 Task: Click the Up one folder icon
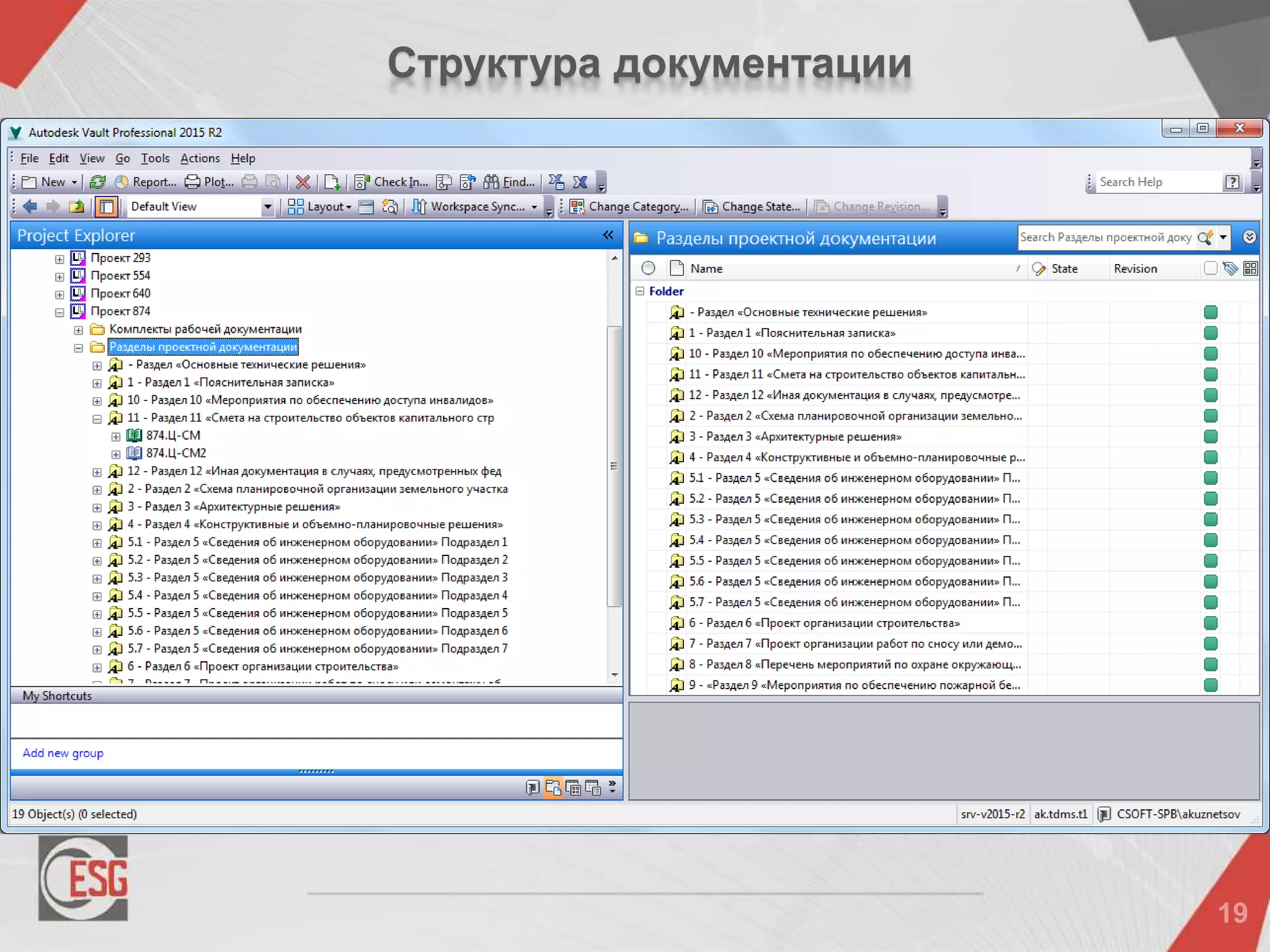77,206
